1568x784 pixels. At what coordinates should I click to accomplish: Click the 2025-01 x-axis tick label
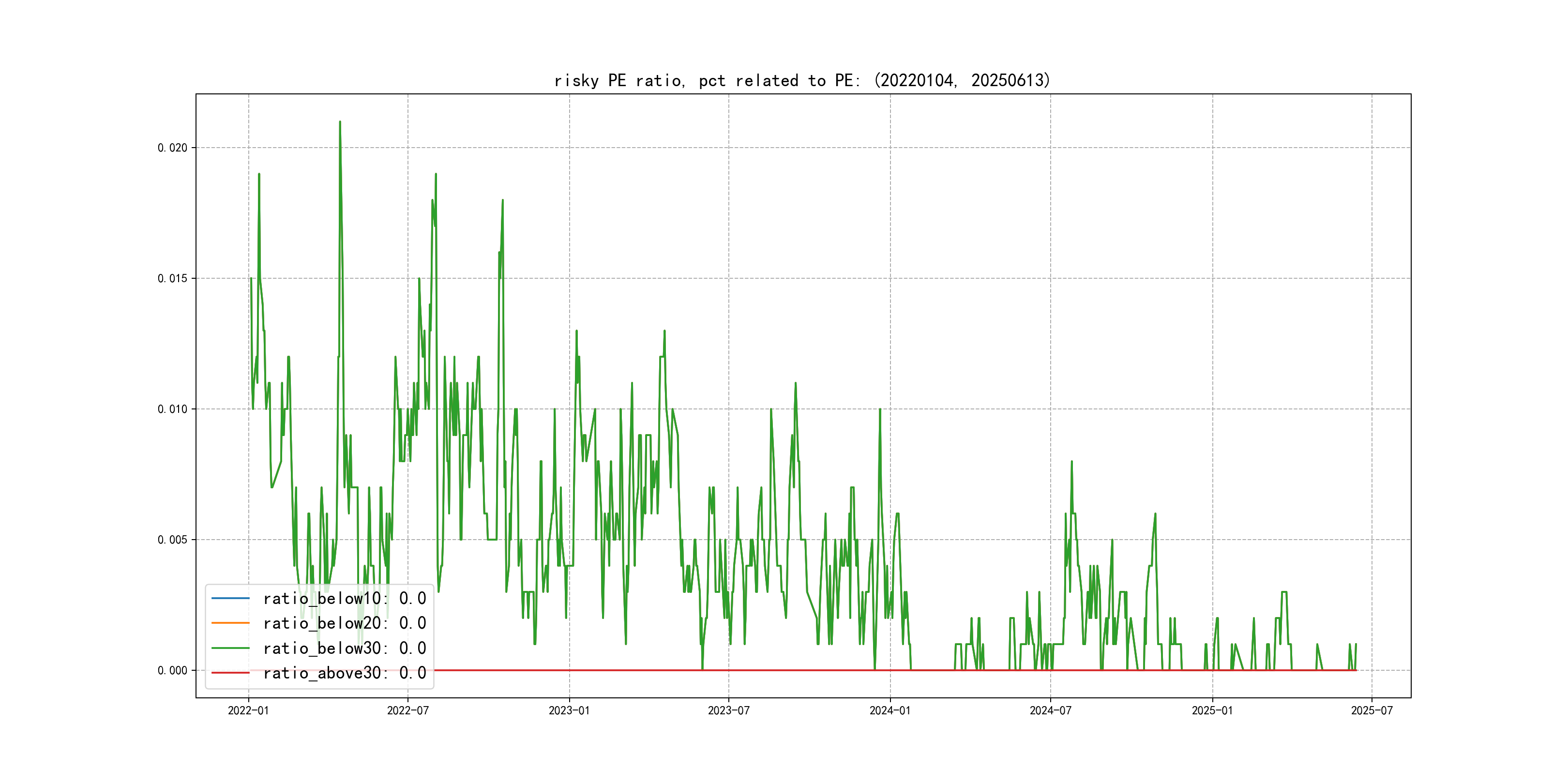tap(1212, 710)
